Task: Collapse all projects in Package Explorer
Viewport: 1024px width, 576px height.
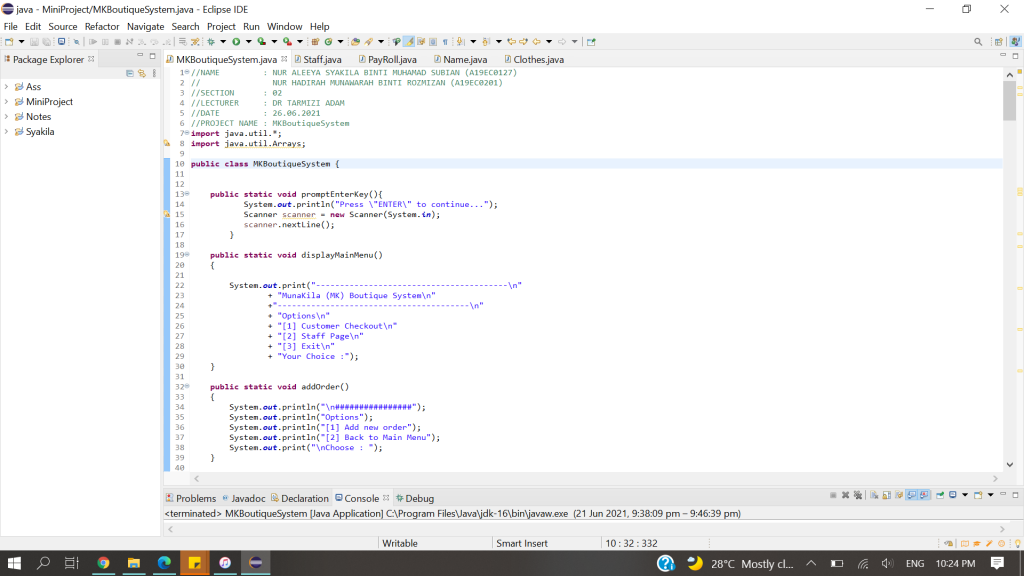Action: pos(130,74)
